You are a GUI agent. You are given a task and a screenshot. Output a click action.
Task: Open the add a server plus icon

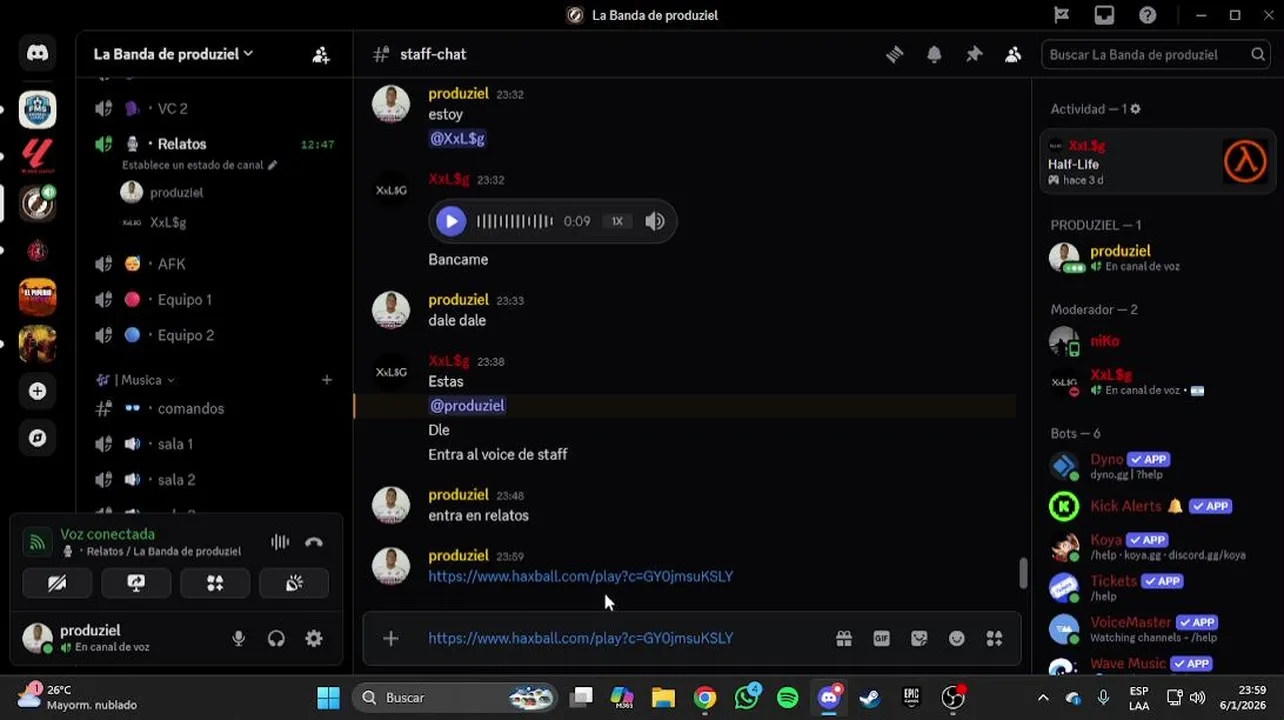pos(37,391)
